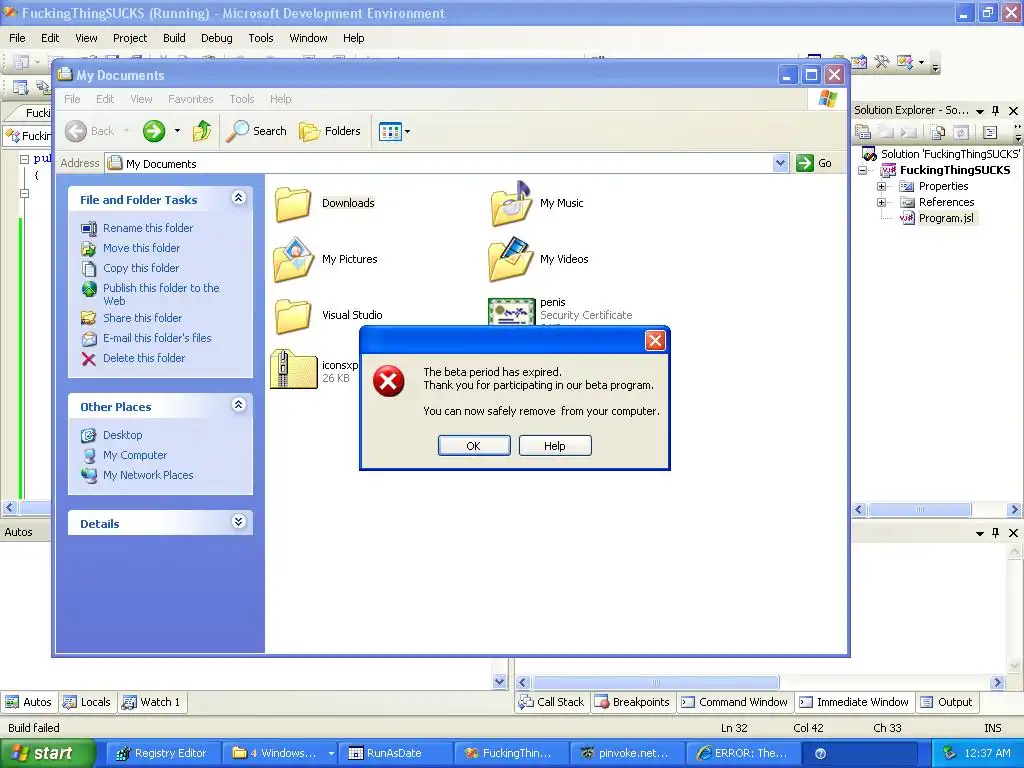Click E-mail this folder's files
1024x768 pixels.
157,338
